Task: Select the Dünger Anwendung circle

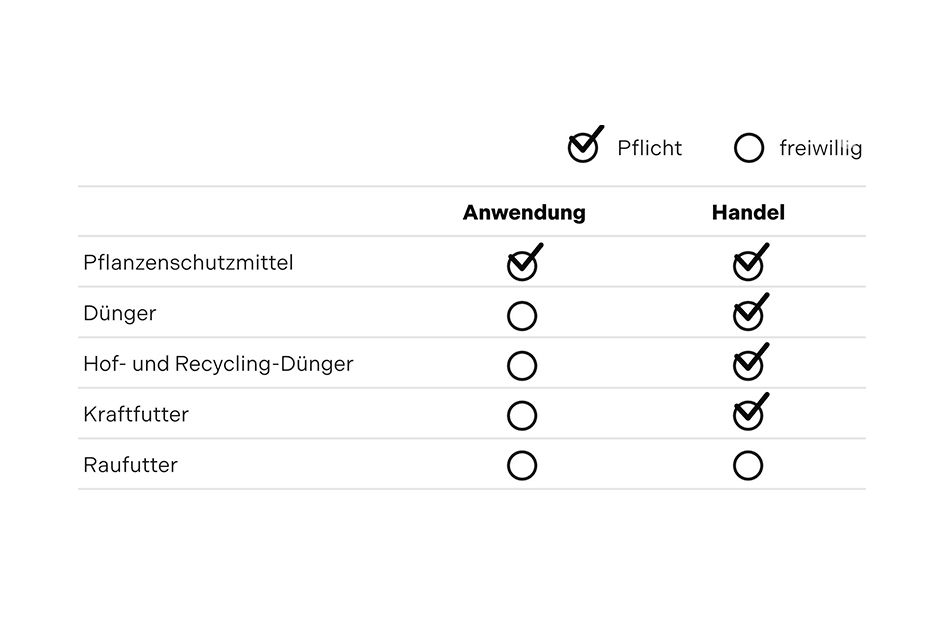Action: click(x=522, y=316)
